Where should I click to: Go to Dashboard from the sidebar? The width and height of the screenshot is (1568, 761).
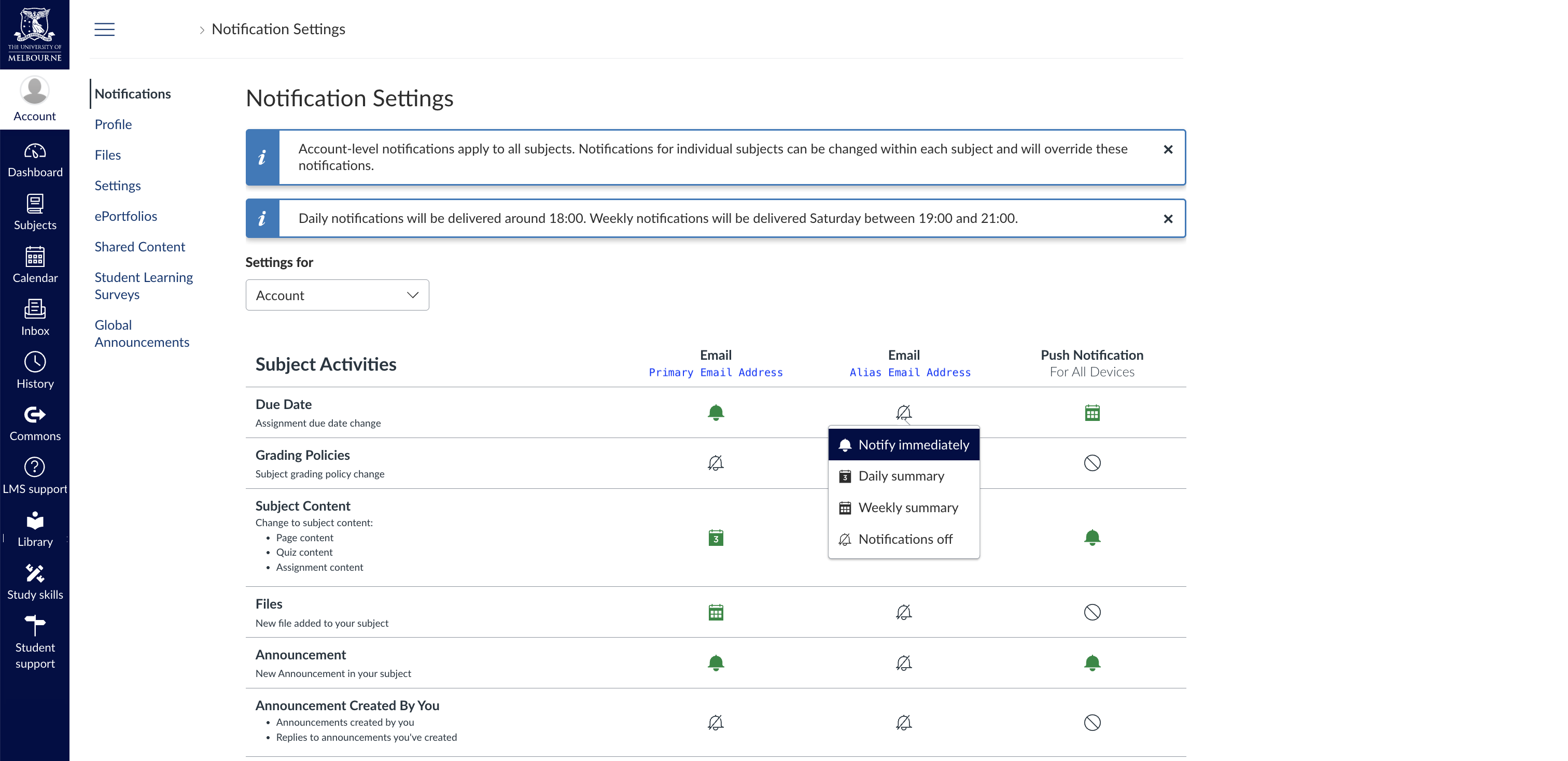point(35,161)
